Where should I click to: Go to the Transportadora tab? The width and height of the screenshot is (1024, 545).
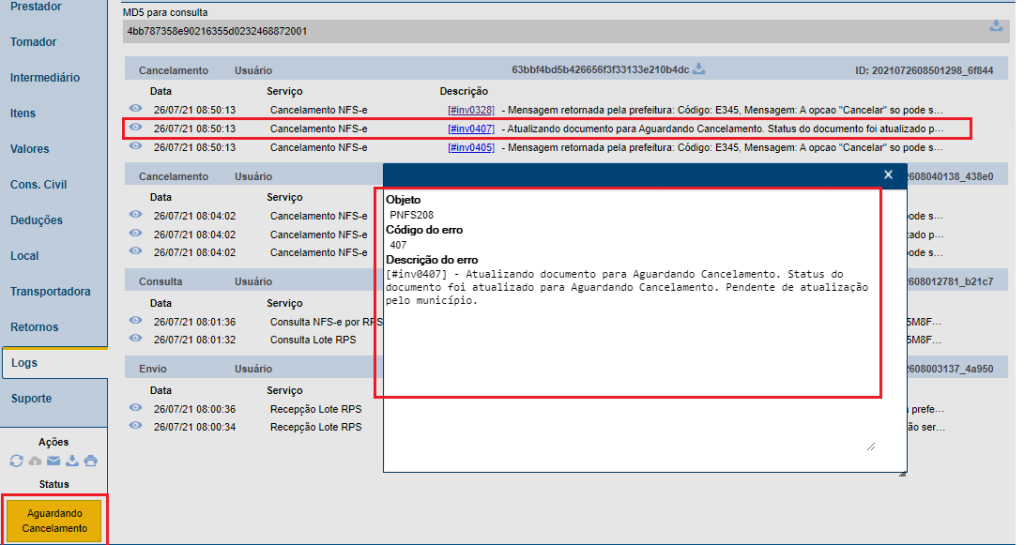pos(50,292)
